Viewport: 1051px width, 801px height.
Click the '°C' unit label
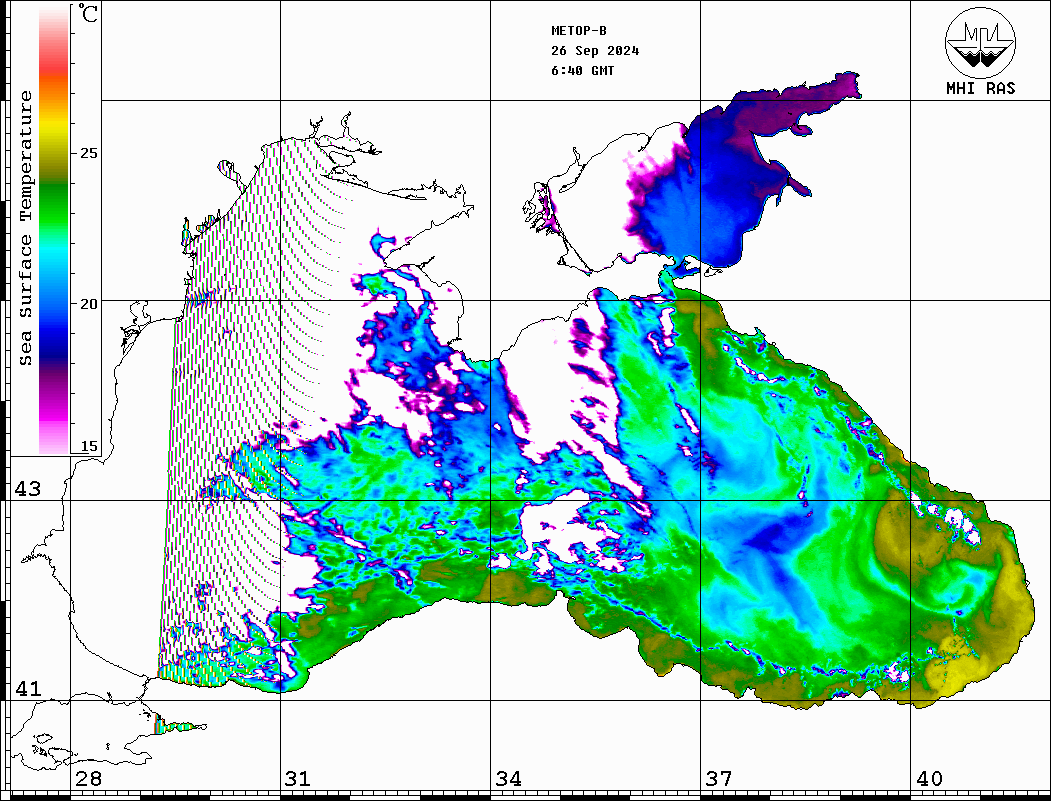[88, 13]
